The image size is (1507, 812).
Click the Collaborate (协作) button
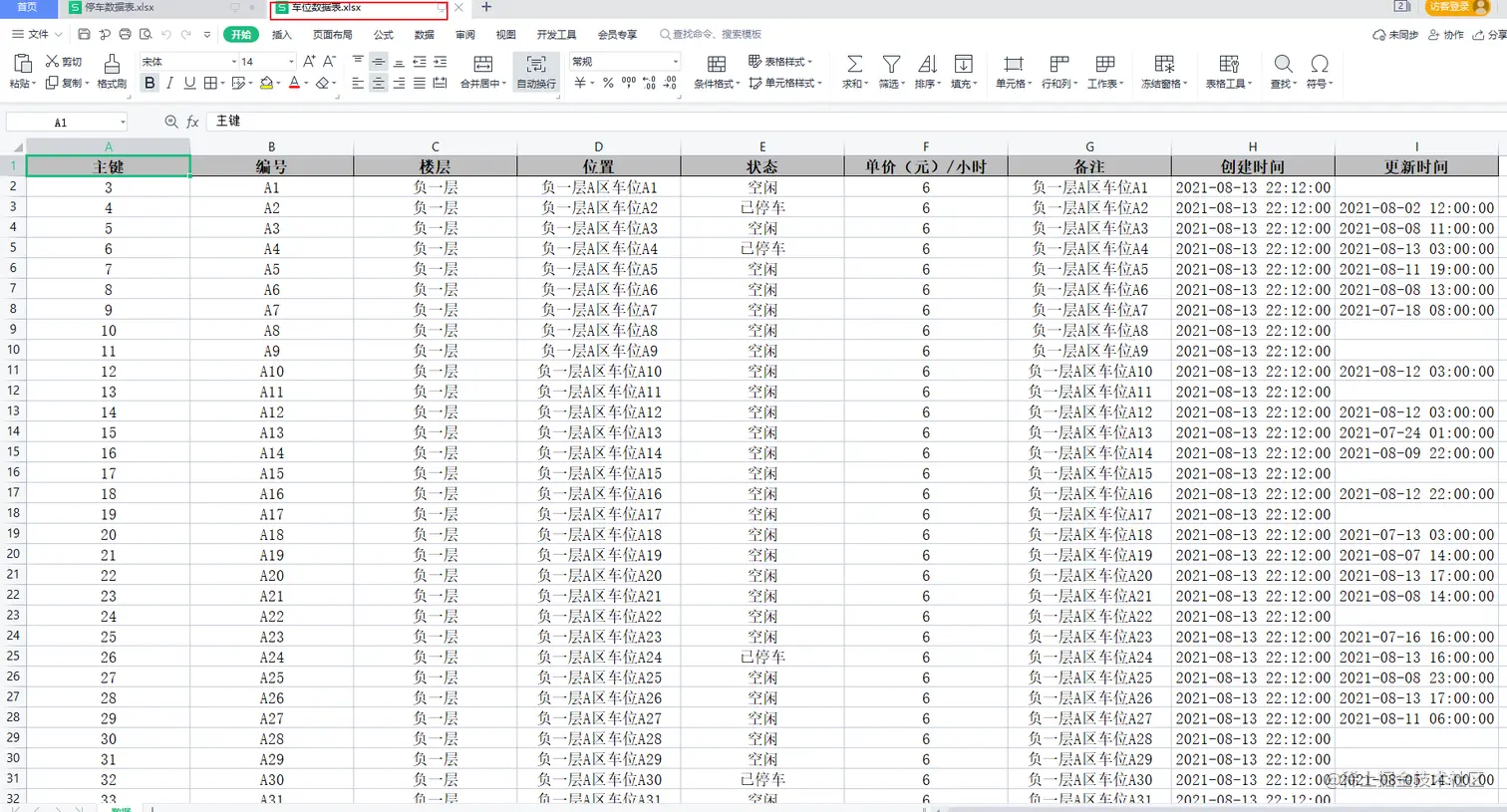point(1446,34)
